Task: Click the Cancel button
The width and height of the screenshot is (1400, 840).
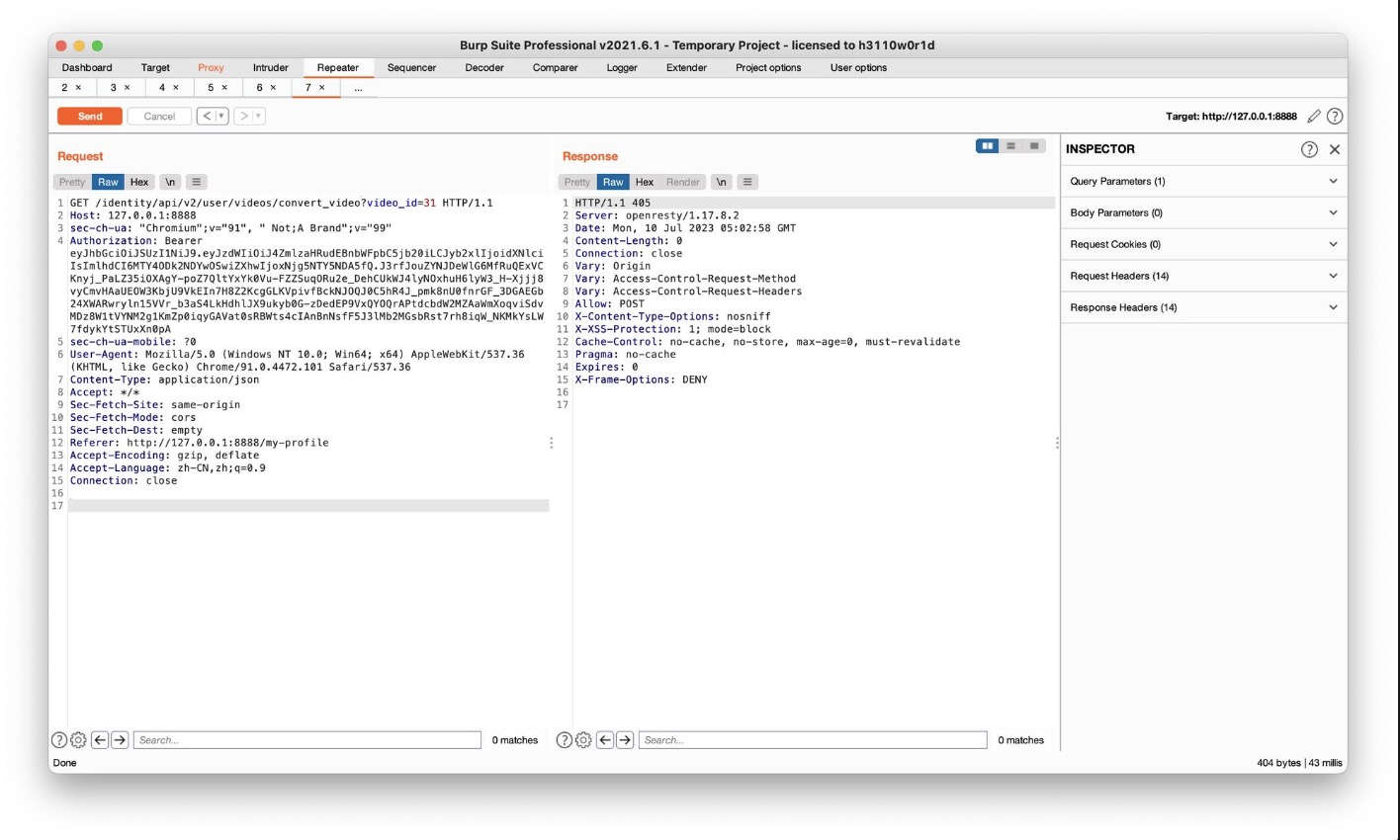Action: click(159, 117)
